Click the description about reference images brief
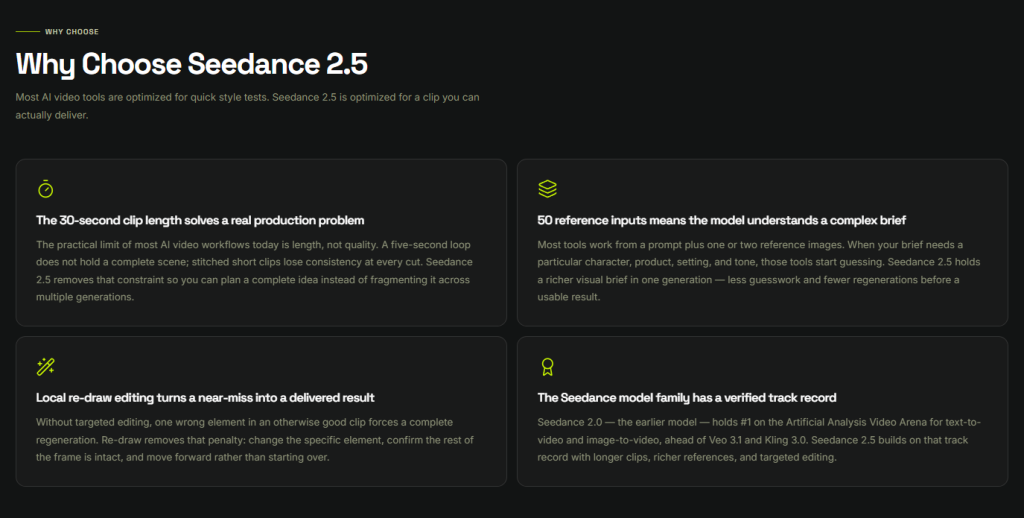Viewport: 1024px width, 518px height. (758, 270)
